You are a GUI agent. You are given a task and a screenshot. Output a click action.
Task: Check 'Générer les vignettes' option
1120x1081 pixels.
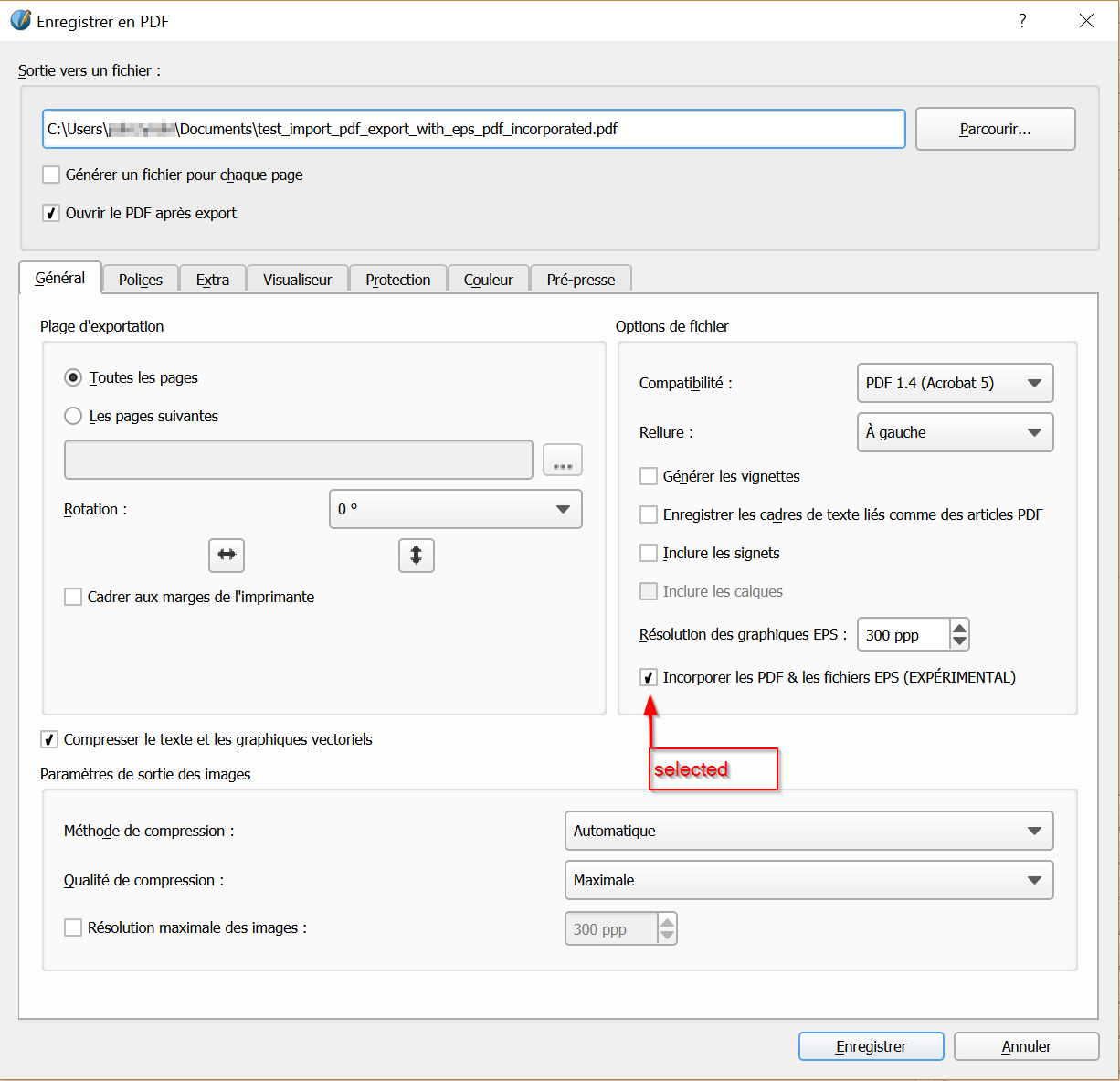coord(649,476)
